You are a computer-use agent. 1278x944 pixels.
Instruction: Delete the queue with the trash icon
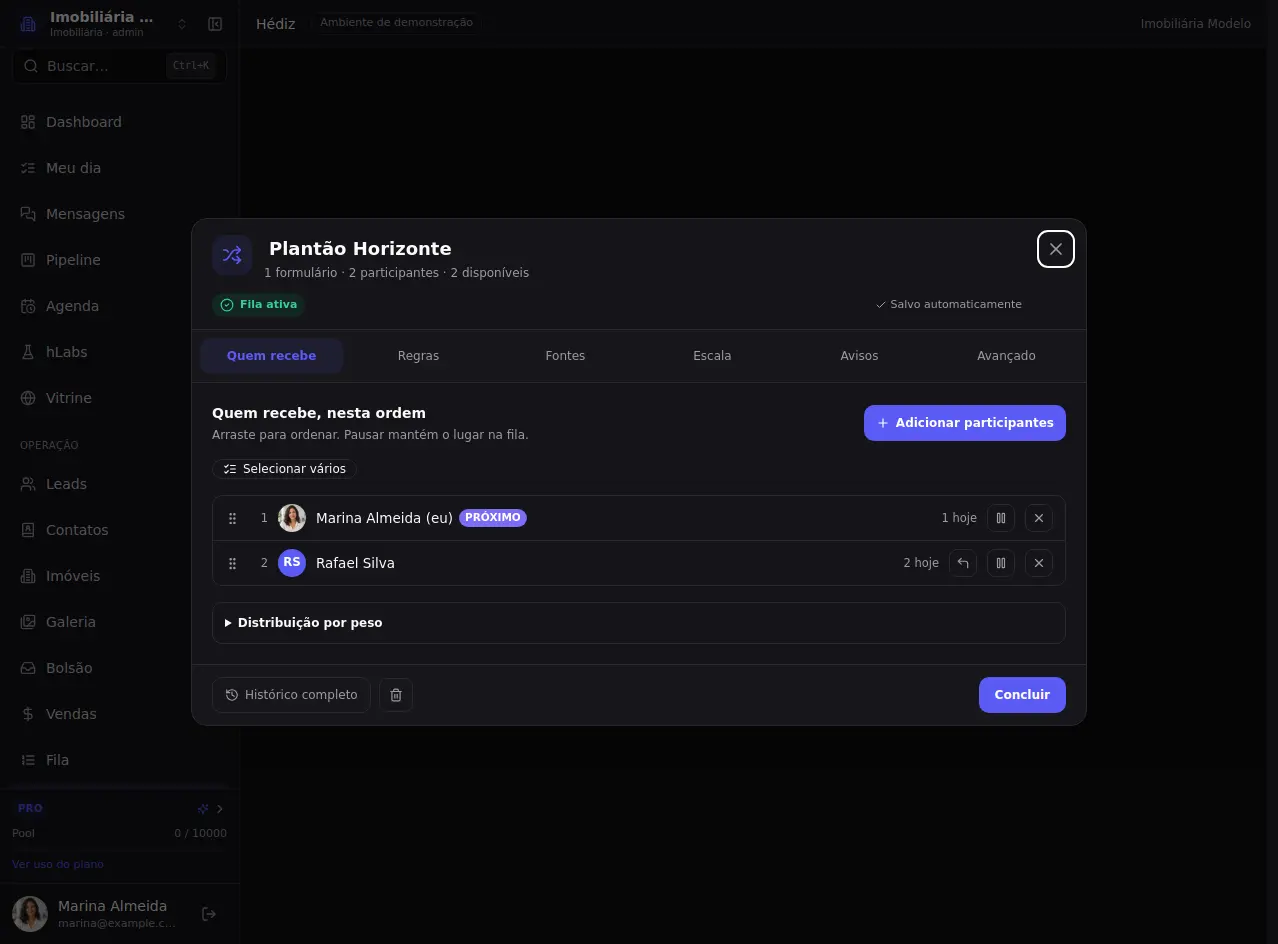click(396, 695)
